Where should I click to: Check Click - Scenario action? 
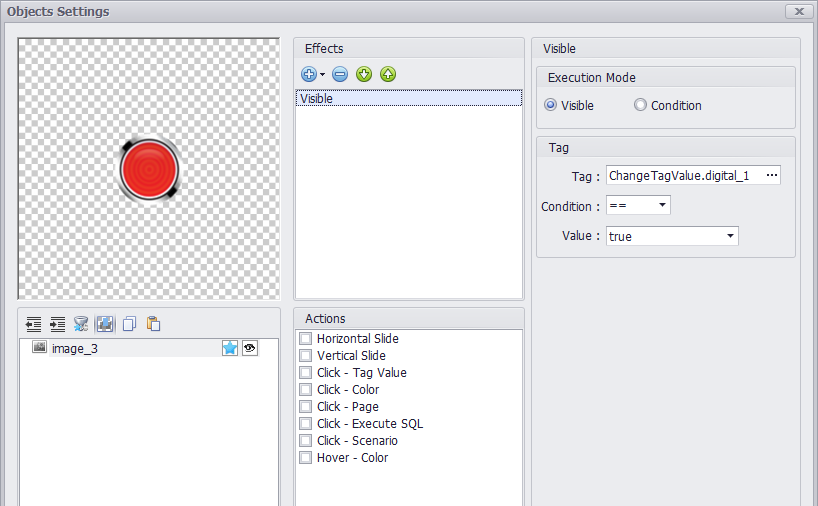tap(306, 441)
